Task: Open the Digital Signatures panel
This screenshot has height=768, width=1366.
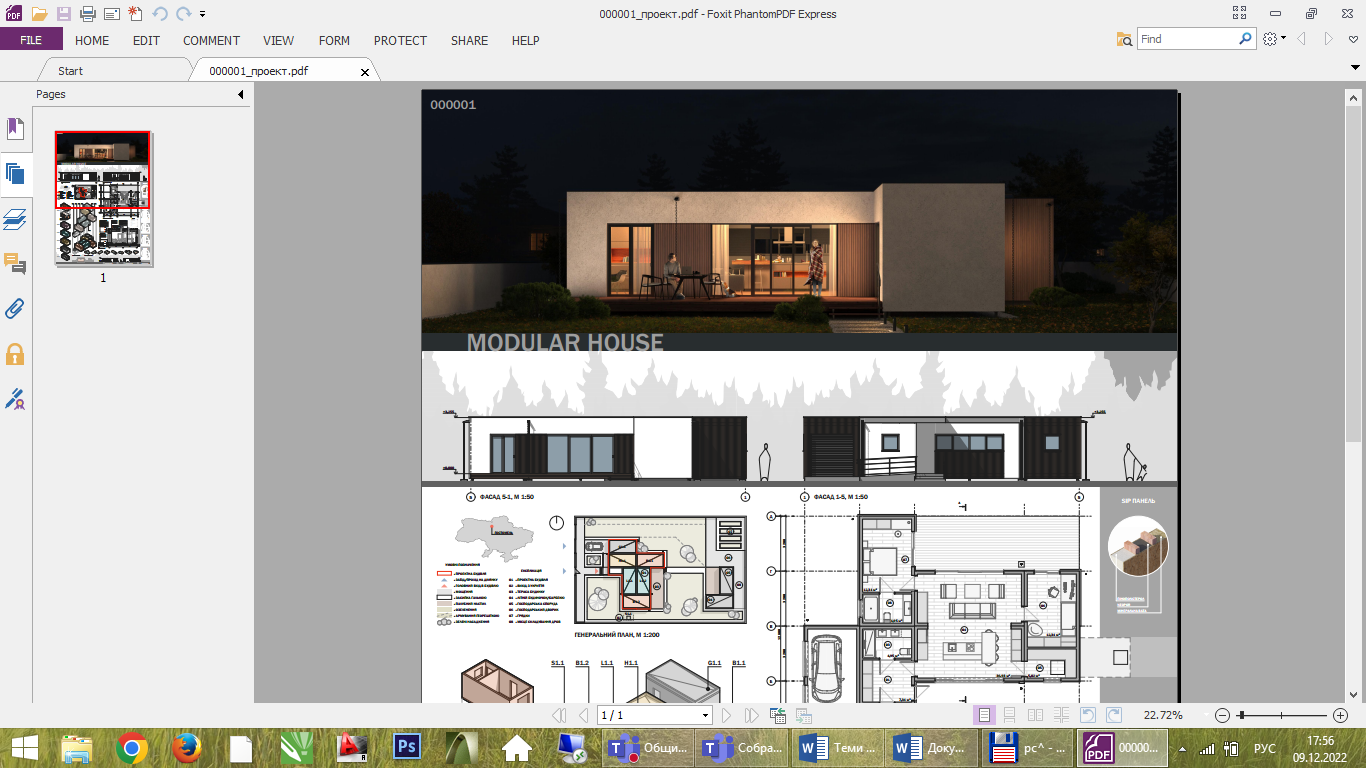Action: coord(15,399)
